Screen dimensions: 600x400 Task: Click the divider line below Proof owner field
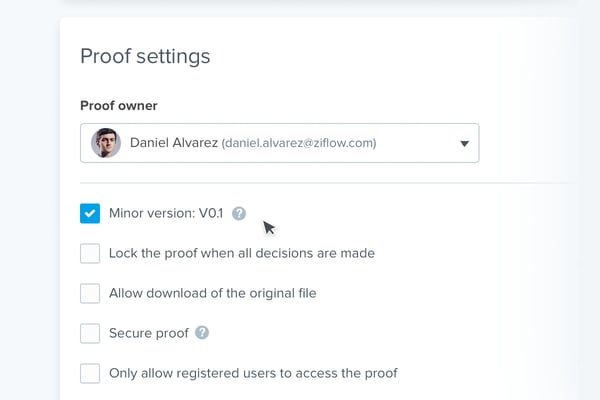[330, 183]
